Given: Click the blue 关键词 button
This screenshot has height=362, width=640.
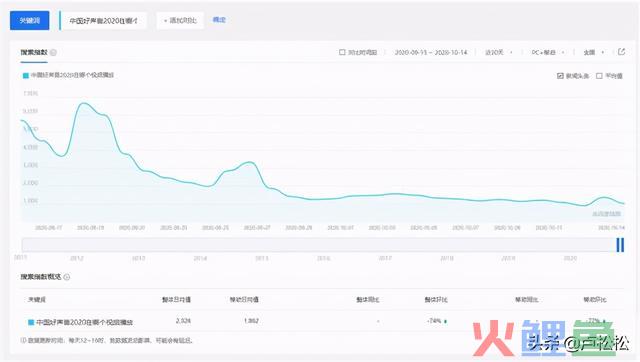Looking at the screenshot, I should tap(29, 20).
